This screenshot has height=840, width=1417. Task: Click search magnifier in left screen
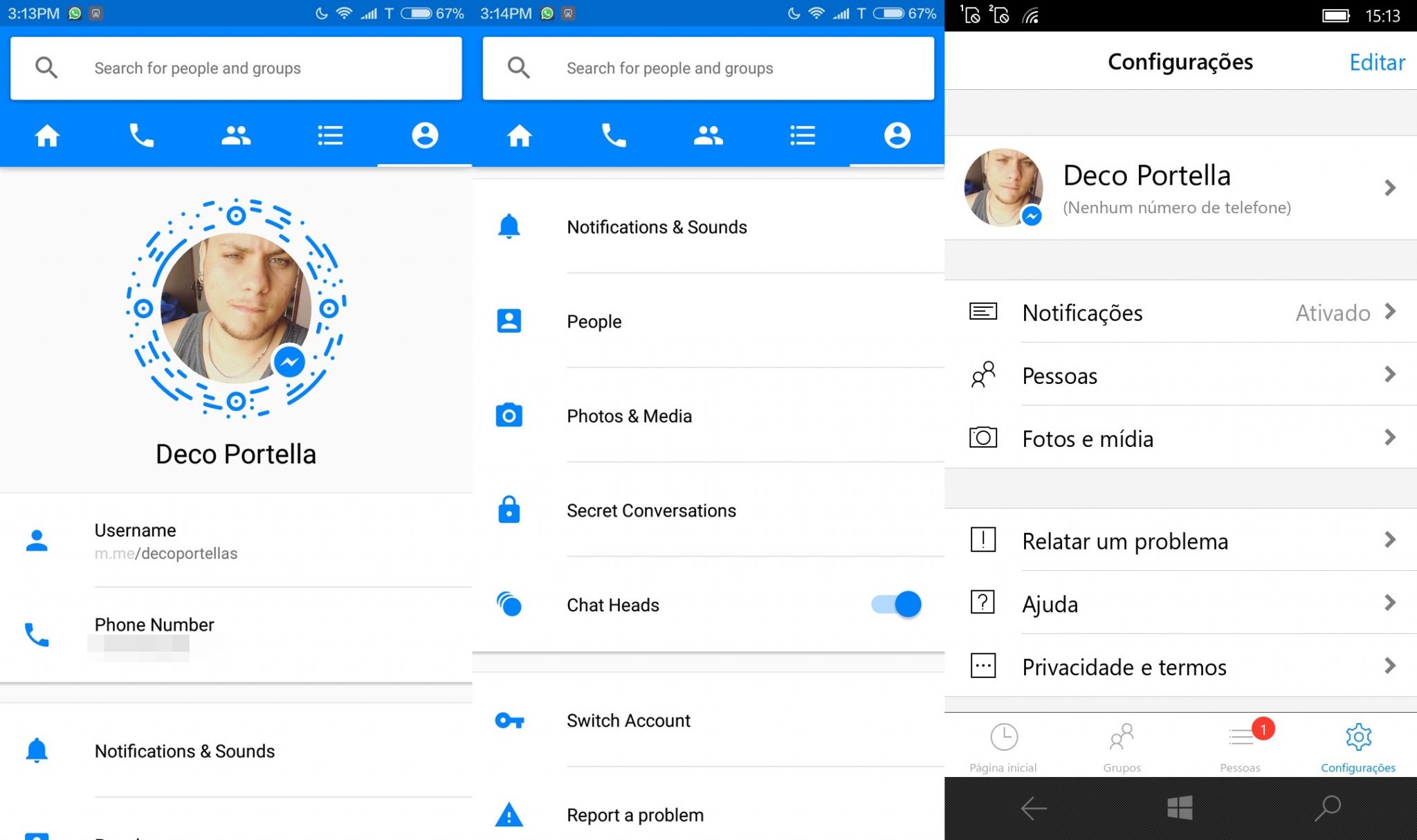46,68
